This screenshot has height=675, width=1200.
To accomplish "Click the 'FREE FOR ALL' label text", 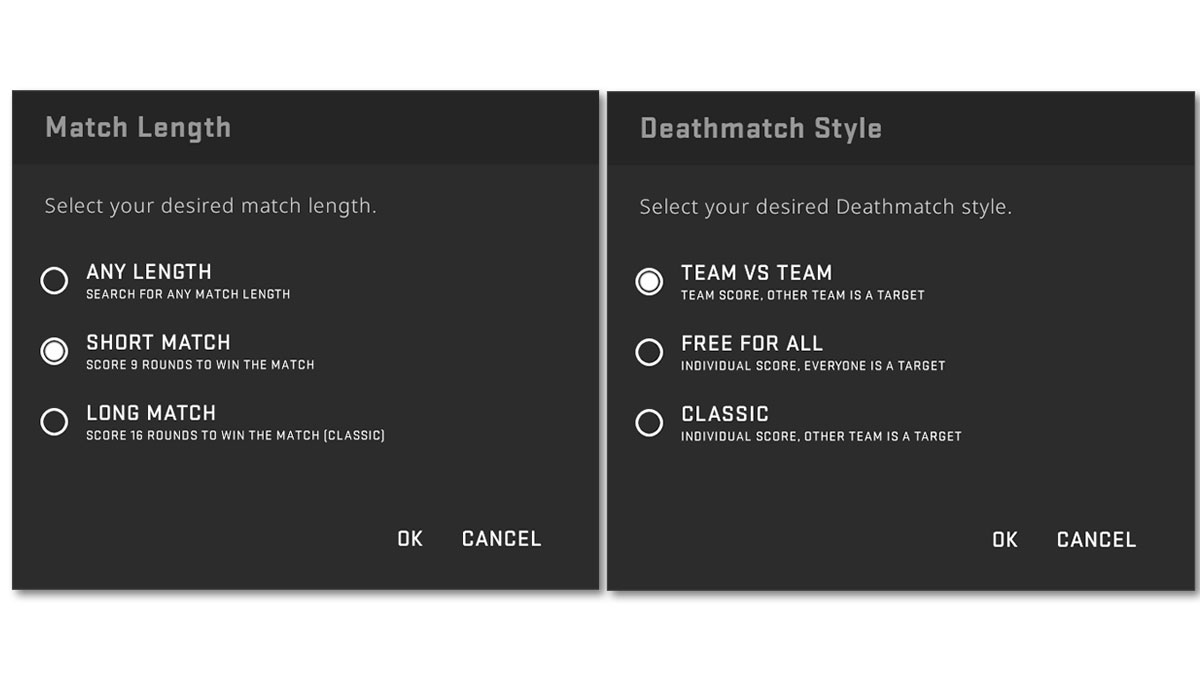I will pyautogui.click(x=752, y=343).
